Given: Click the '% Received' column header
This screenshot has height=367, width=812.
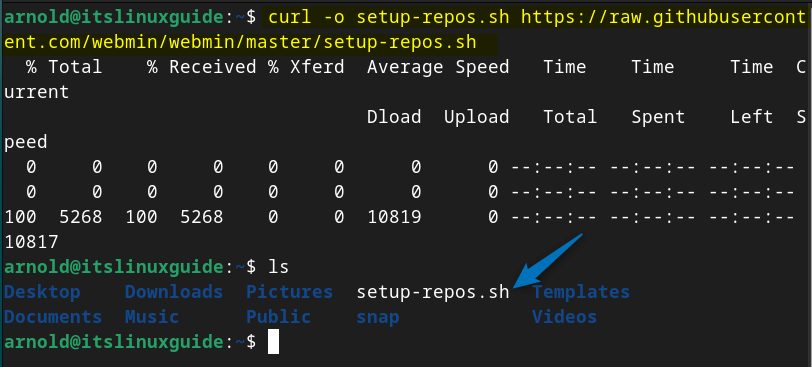Looking at the screenshot, I should coord(201,67).
